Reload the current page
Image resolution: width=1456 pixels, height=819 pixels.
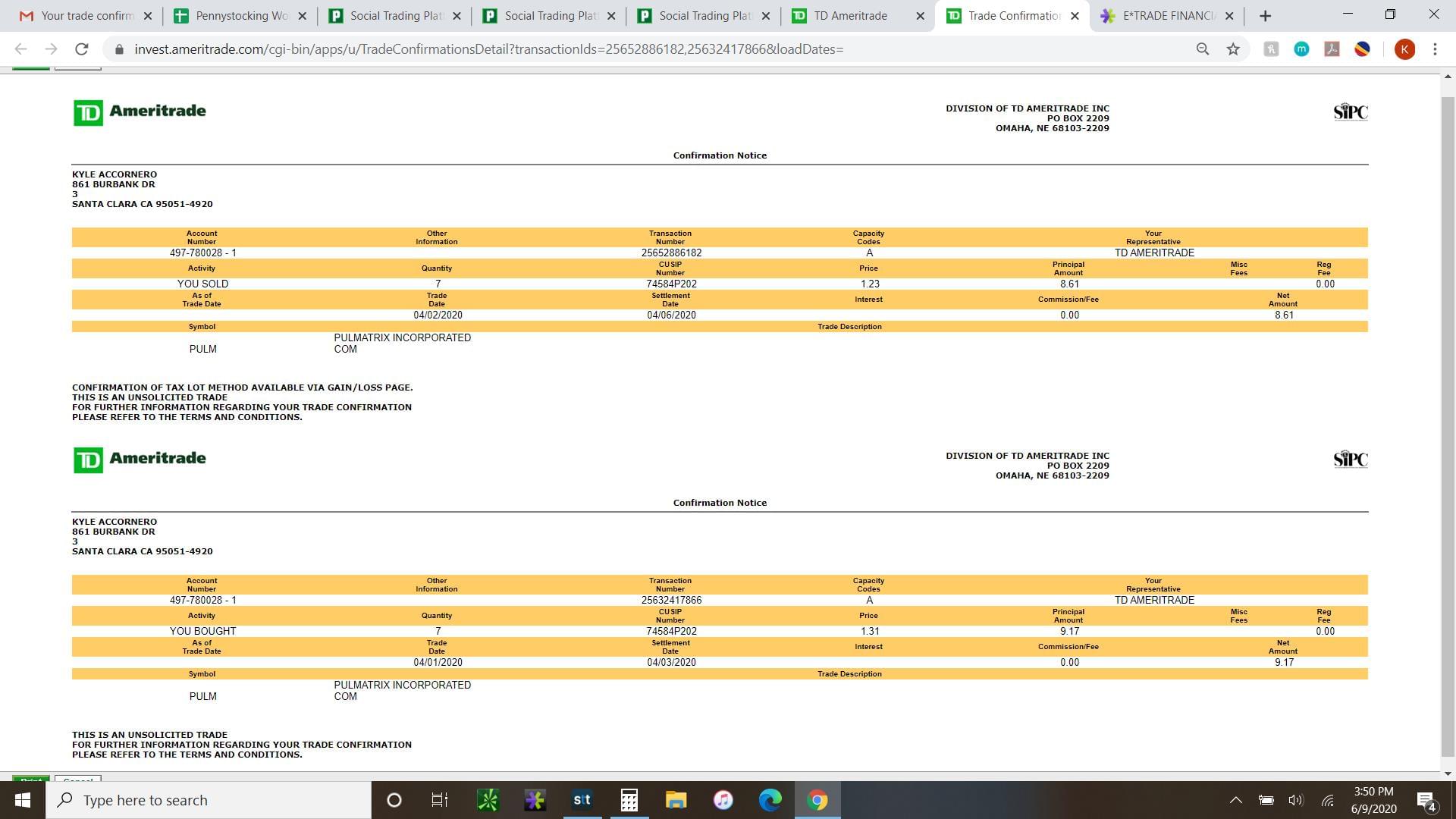coord(81,49)
